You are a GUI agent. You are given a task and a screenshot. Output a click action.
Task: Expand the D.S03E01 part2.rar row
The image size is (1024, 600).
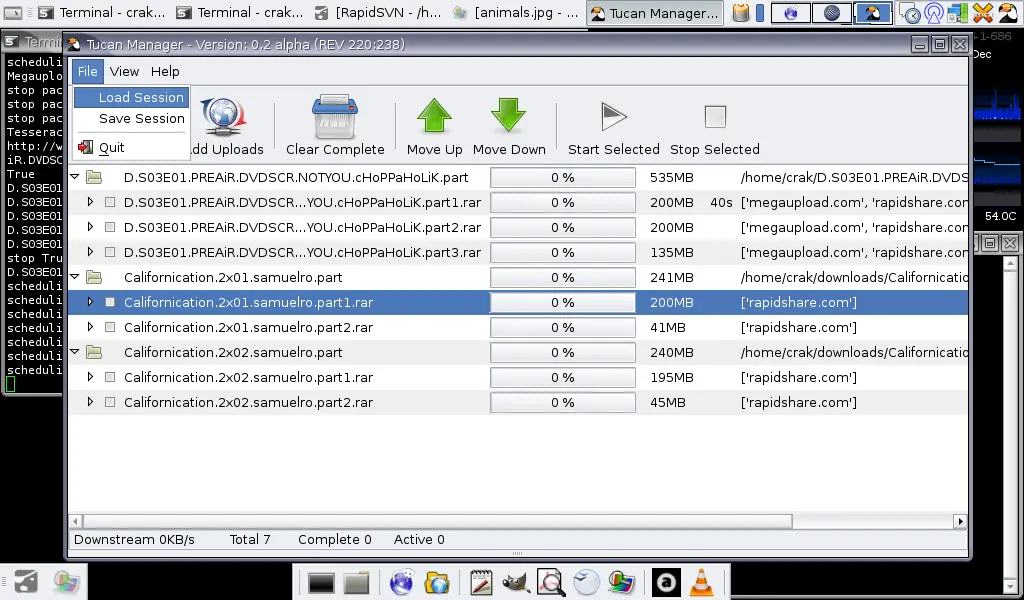point(90,227)
